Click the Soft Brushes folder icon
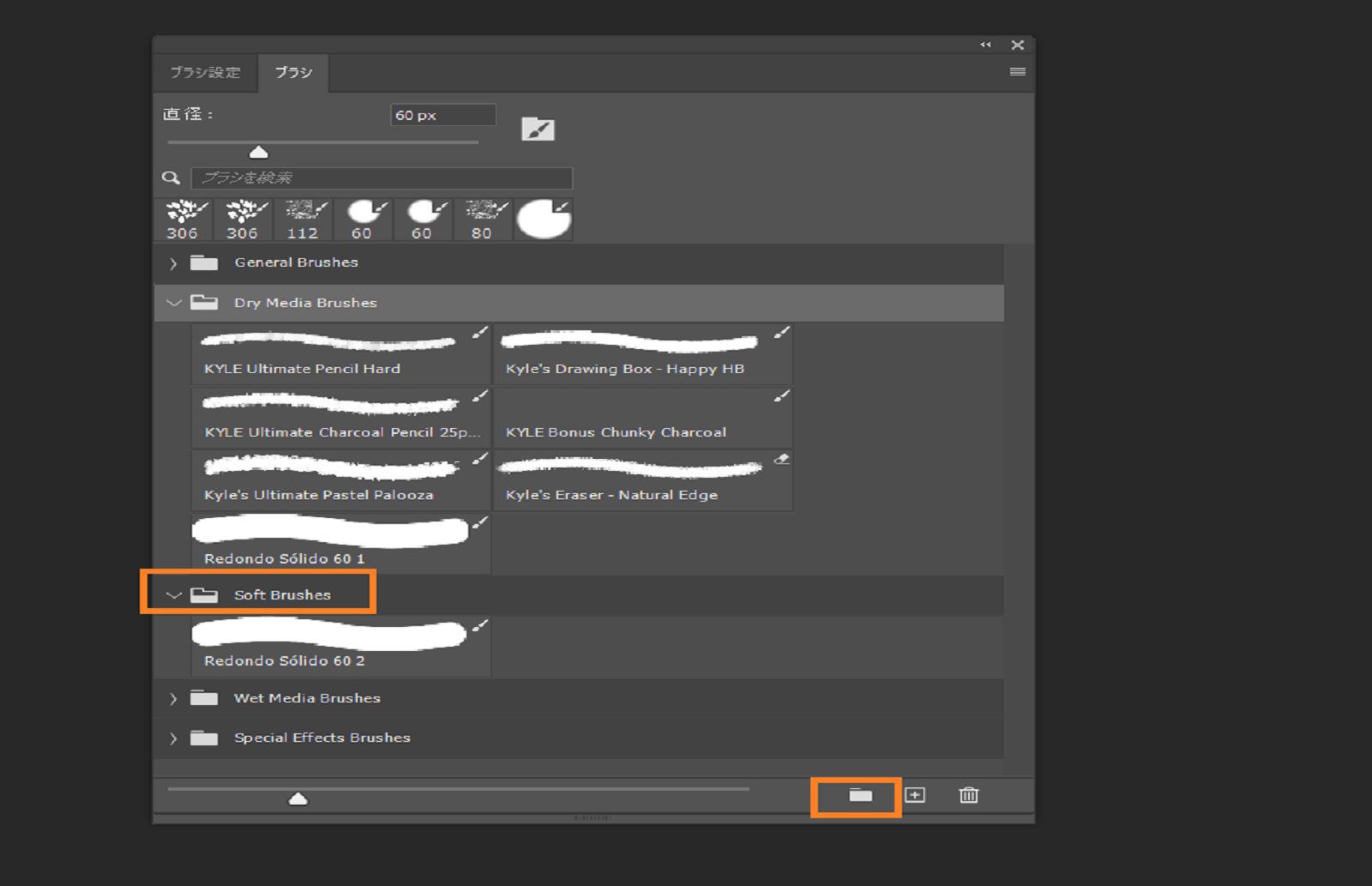The image size is (1372, 886). tap(204, 594)
